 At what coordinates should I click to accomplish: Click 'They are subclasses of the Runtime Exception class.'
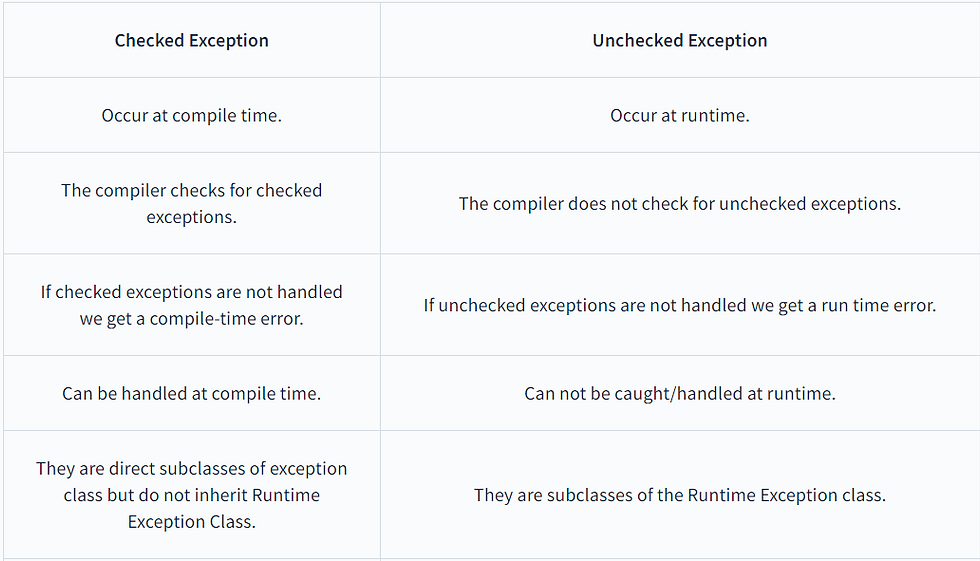[679, 495]
